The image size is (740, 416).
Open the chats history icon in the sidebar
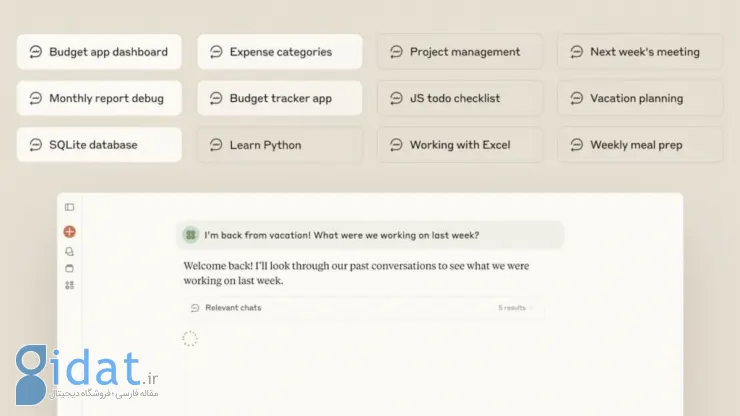[x=69, y=252]
